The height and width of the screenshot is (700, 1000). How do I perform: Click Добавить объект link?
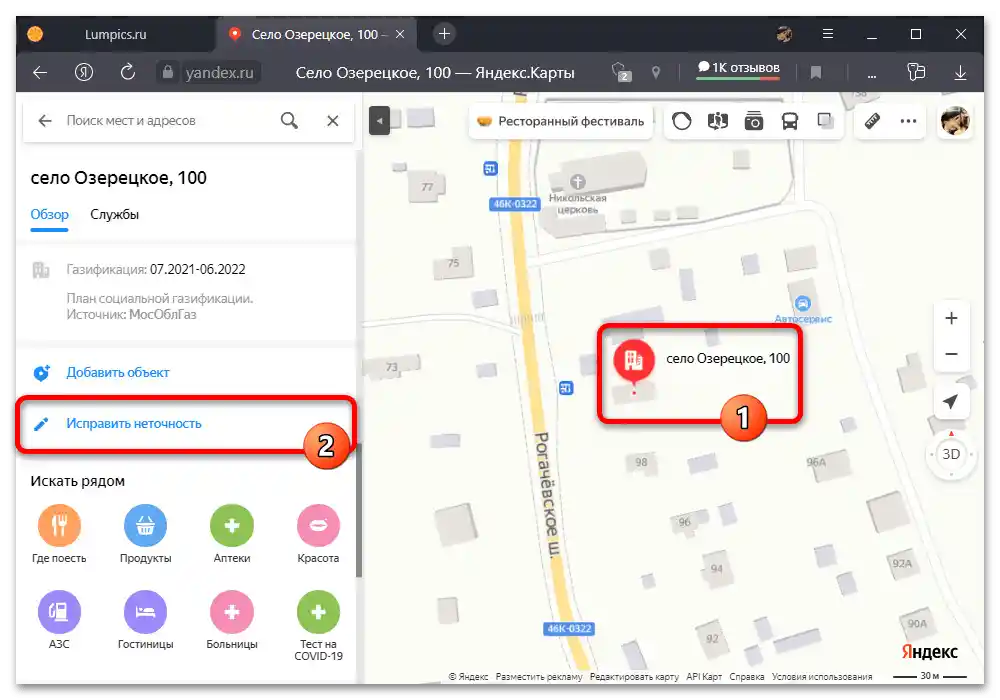[118, 372]
